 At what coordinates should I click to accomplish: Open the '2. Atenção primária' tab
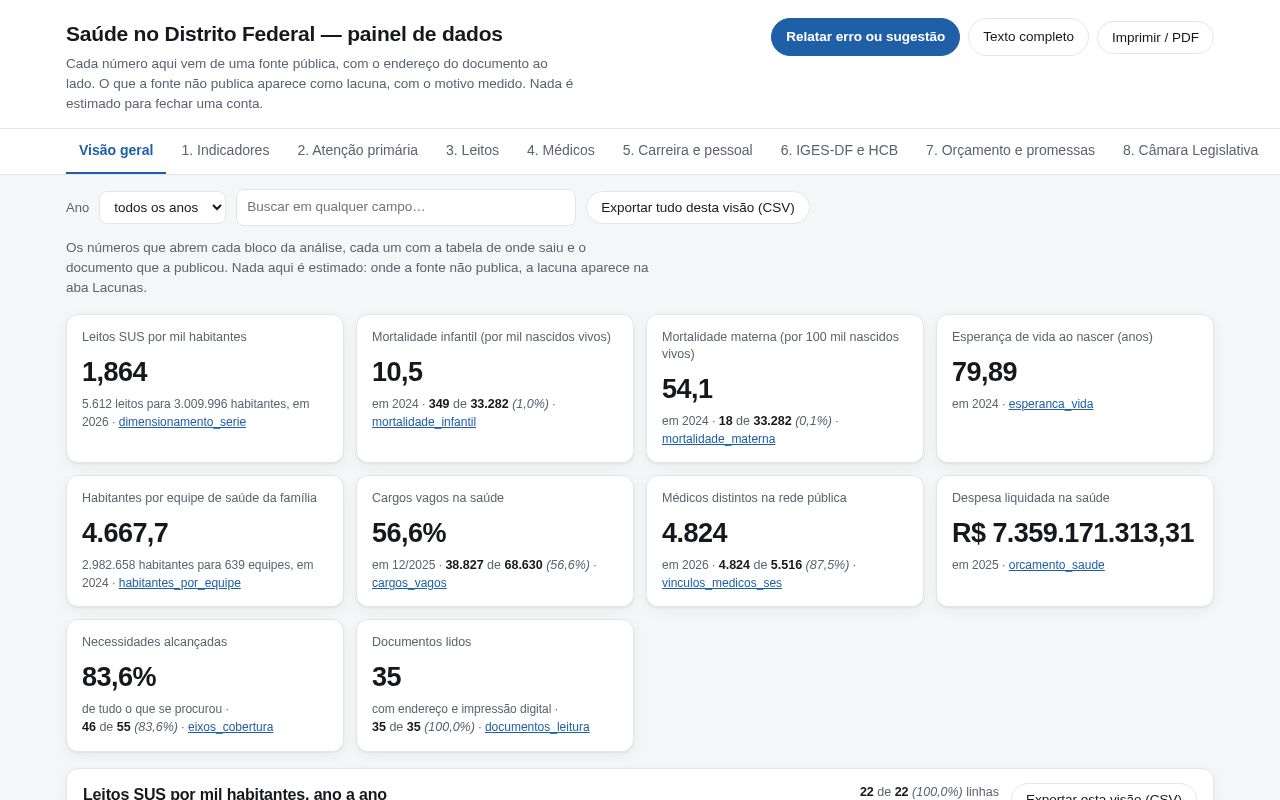357,150
